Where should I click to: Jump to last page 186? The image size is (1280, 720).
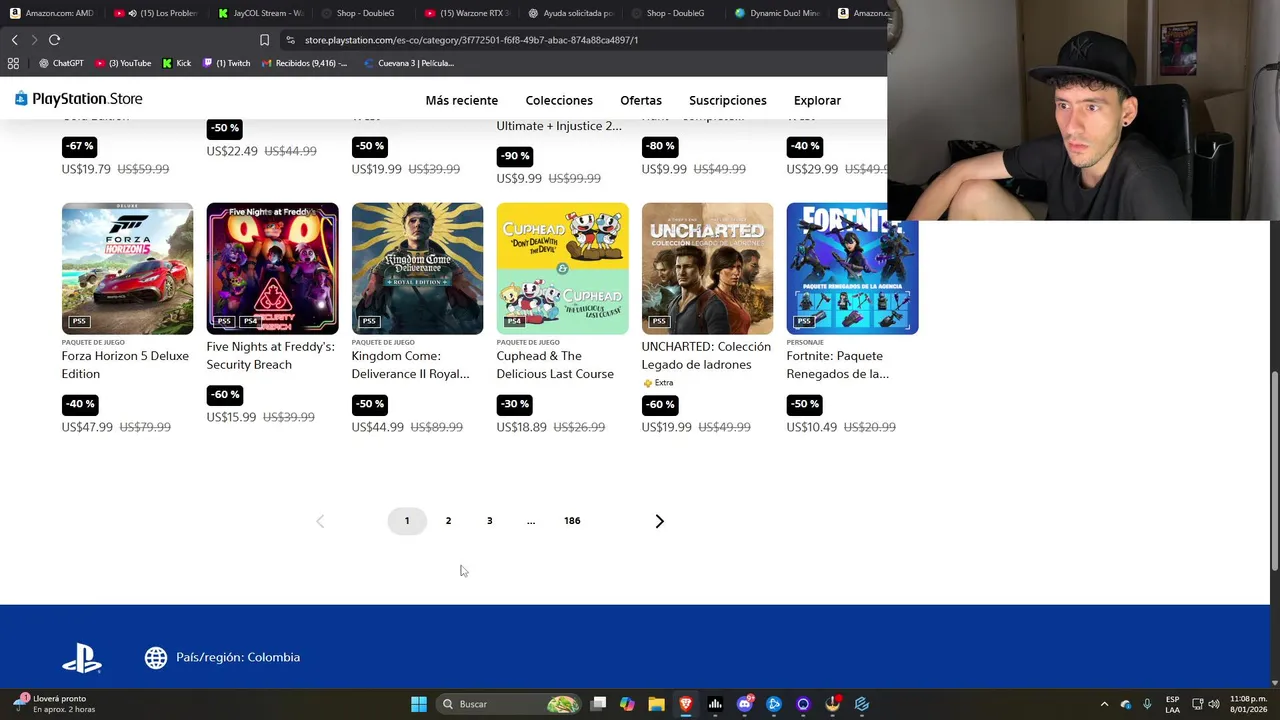[x=572, y=521]
